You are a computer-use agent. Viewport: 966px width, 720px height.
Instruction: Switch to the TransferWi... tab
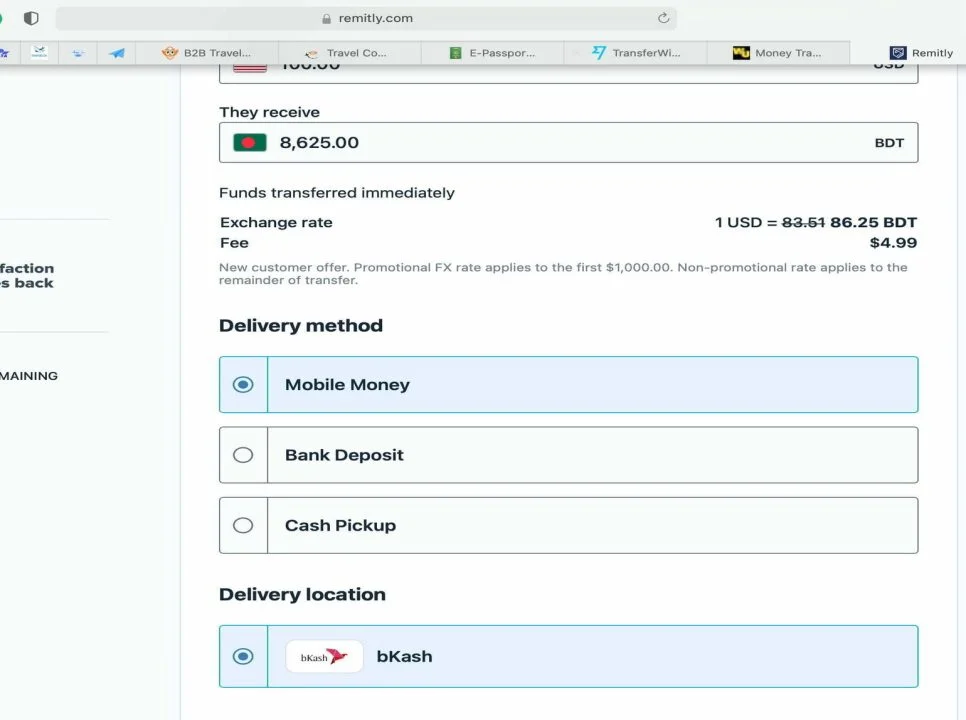[635, 53]
